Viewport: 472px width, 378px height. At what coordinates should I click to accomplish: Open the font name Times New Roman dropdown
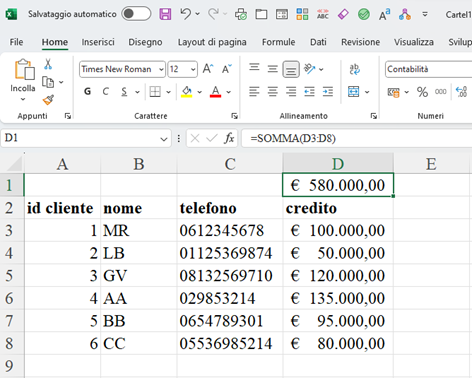pyautogui.click(x=161, y=69)
